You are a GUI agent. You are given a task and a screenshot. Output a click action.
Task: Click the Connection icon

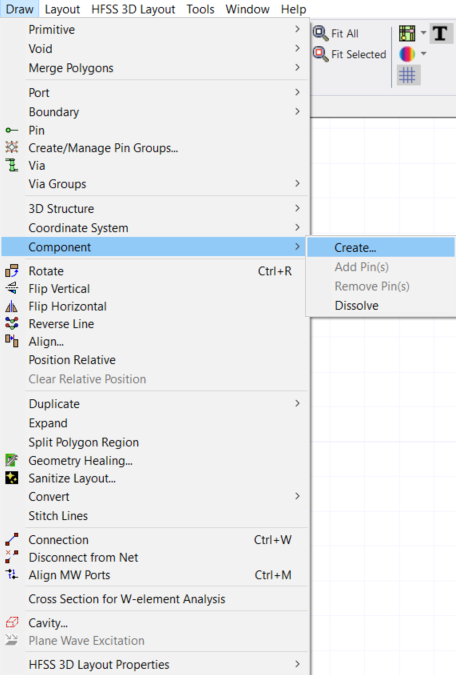coord(12,539)
